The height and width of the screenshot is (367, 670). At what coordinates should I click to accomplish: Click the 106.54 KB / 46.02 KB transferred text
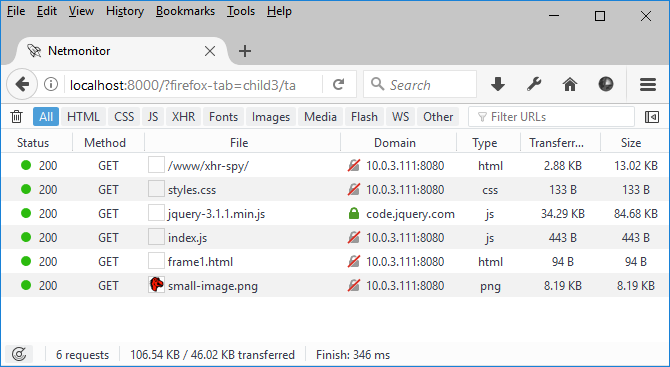coord(212,355)
